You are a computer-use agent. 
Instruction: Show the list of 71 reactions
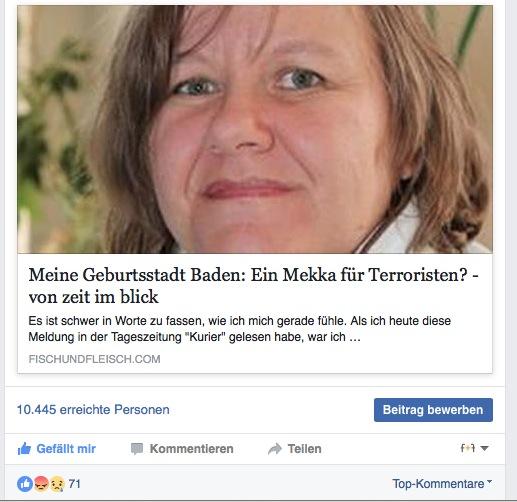(75, 484)
